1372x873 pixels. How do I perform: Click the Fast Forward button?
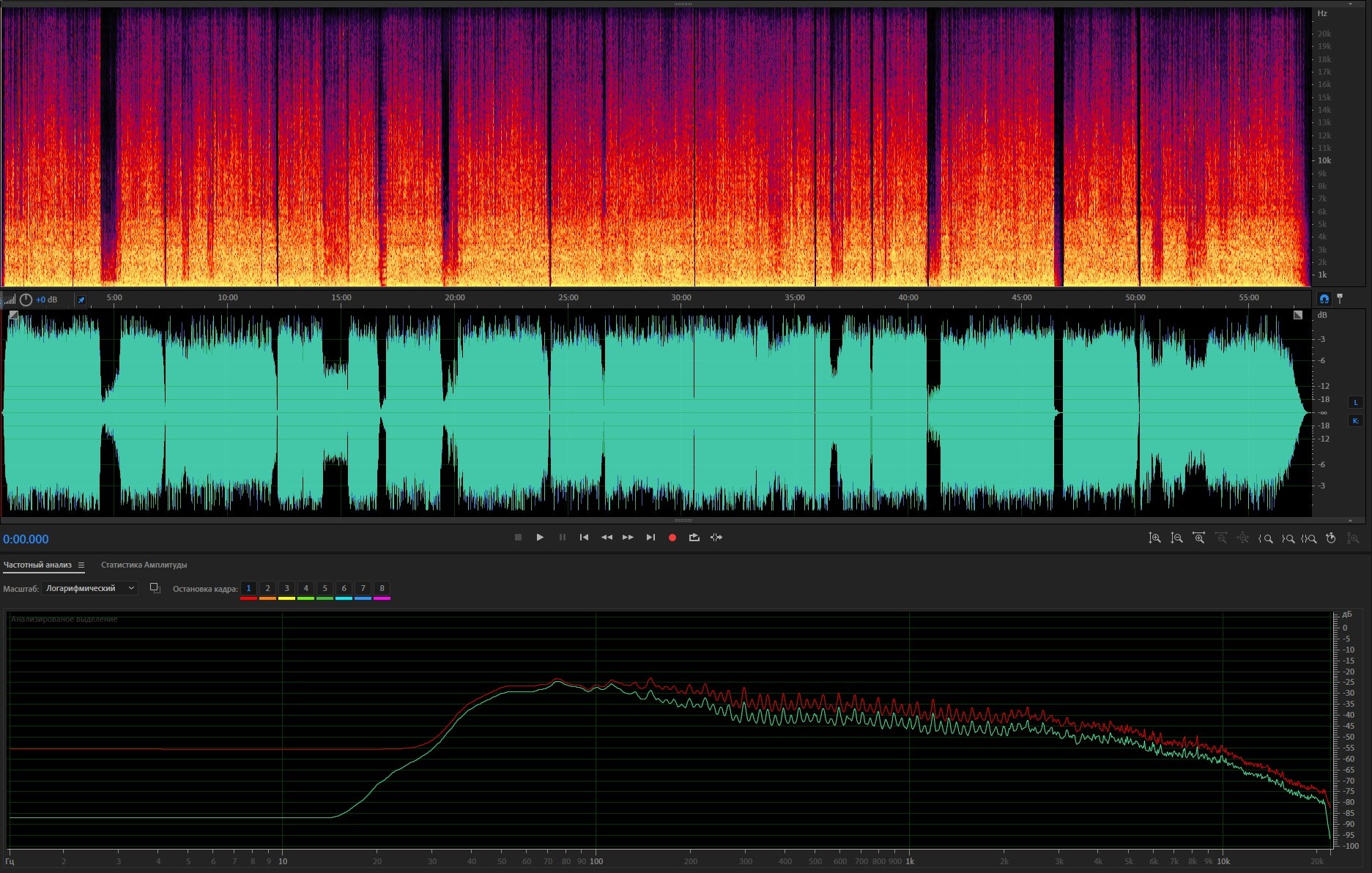[x=628, y=538]
